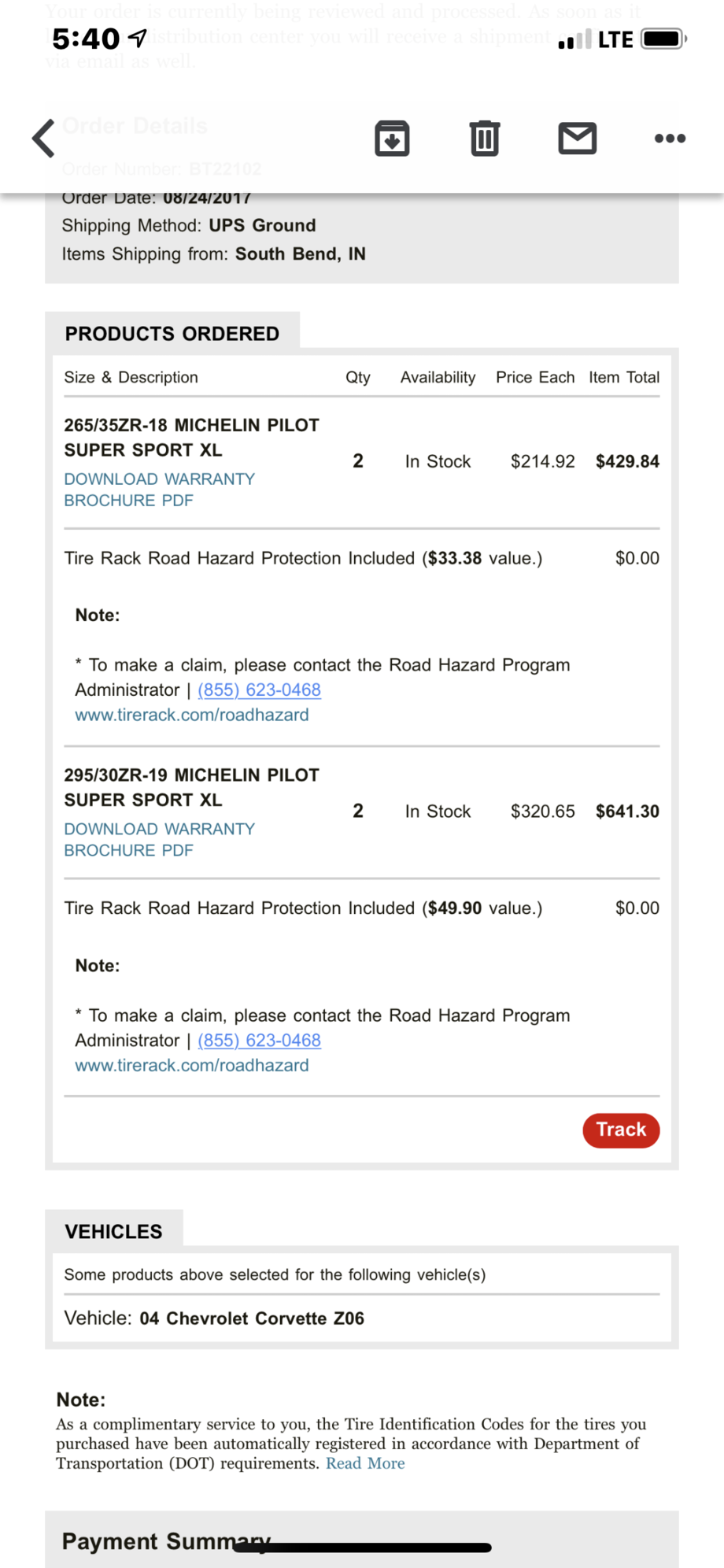
Task: Tap the location arrow in the status bar
Action: [x=137, y=38]
